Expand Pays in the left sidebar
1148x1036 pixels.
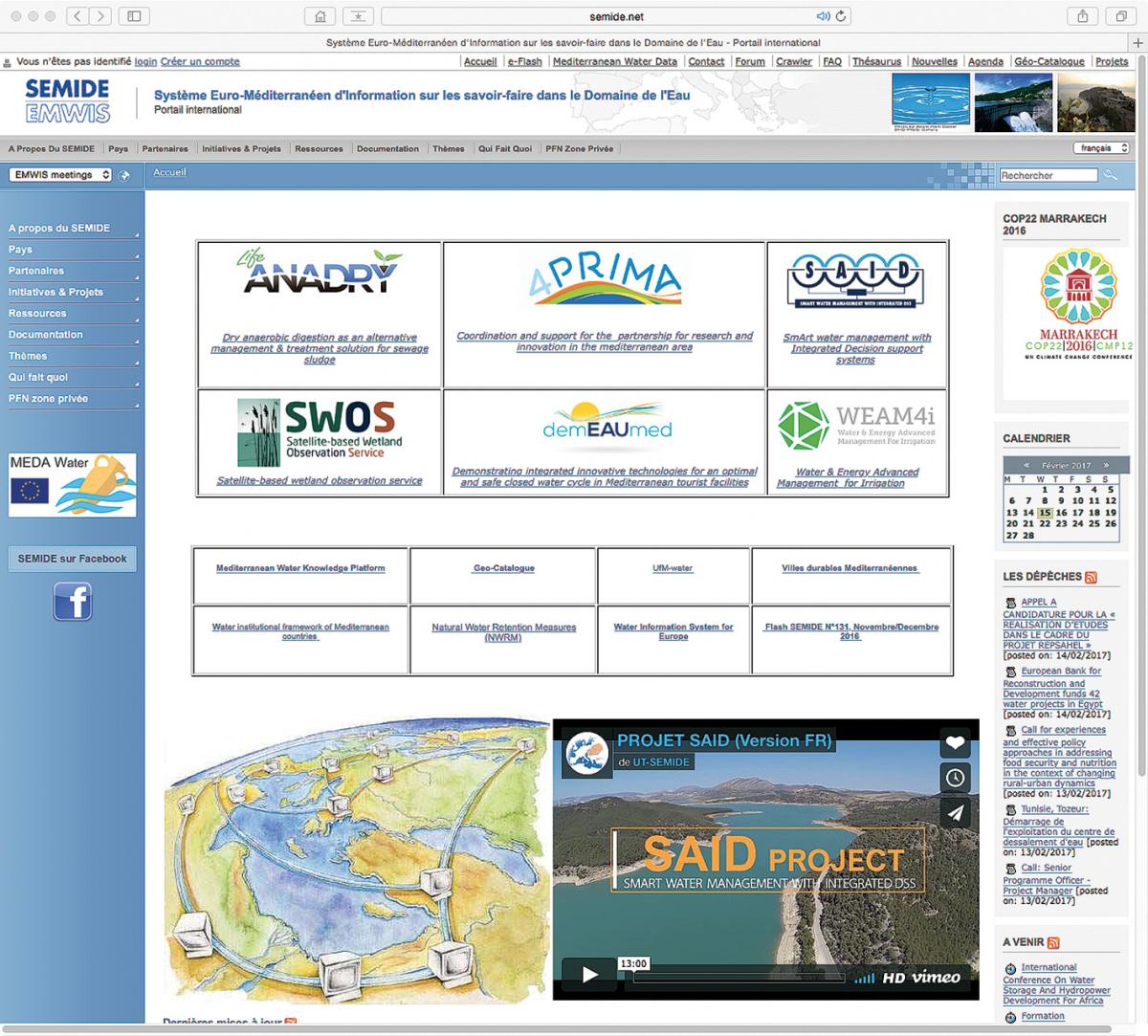[72, 250]
